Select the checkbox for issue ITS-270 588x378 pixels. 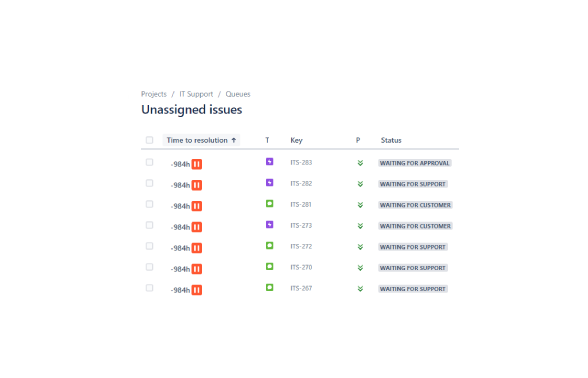tap(149, 267)
